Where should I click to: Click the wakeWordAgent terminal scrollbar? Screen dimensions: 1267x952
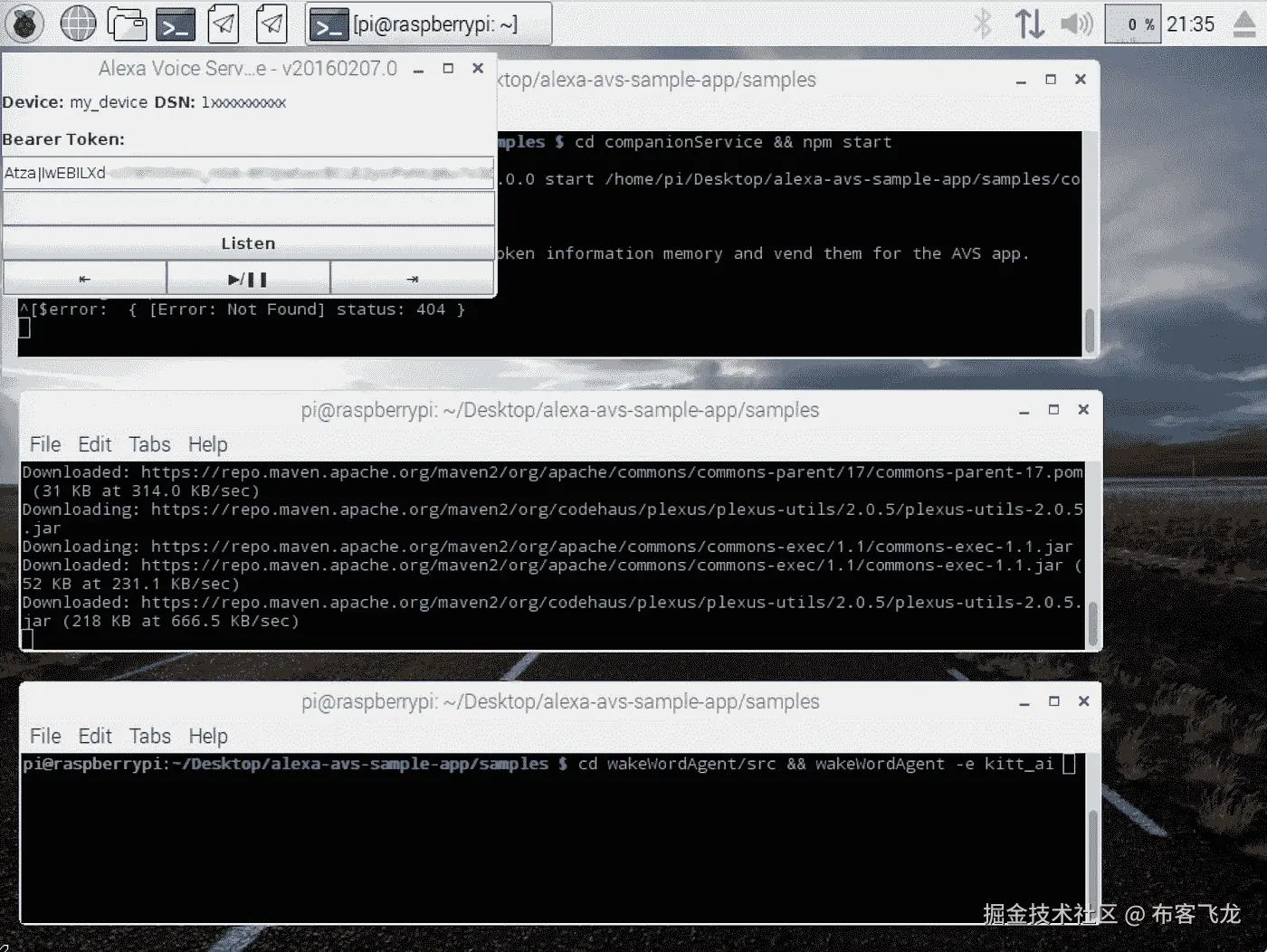point(1092,855)
